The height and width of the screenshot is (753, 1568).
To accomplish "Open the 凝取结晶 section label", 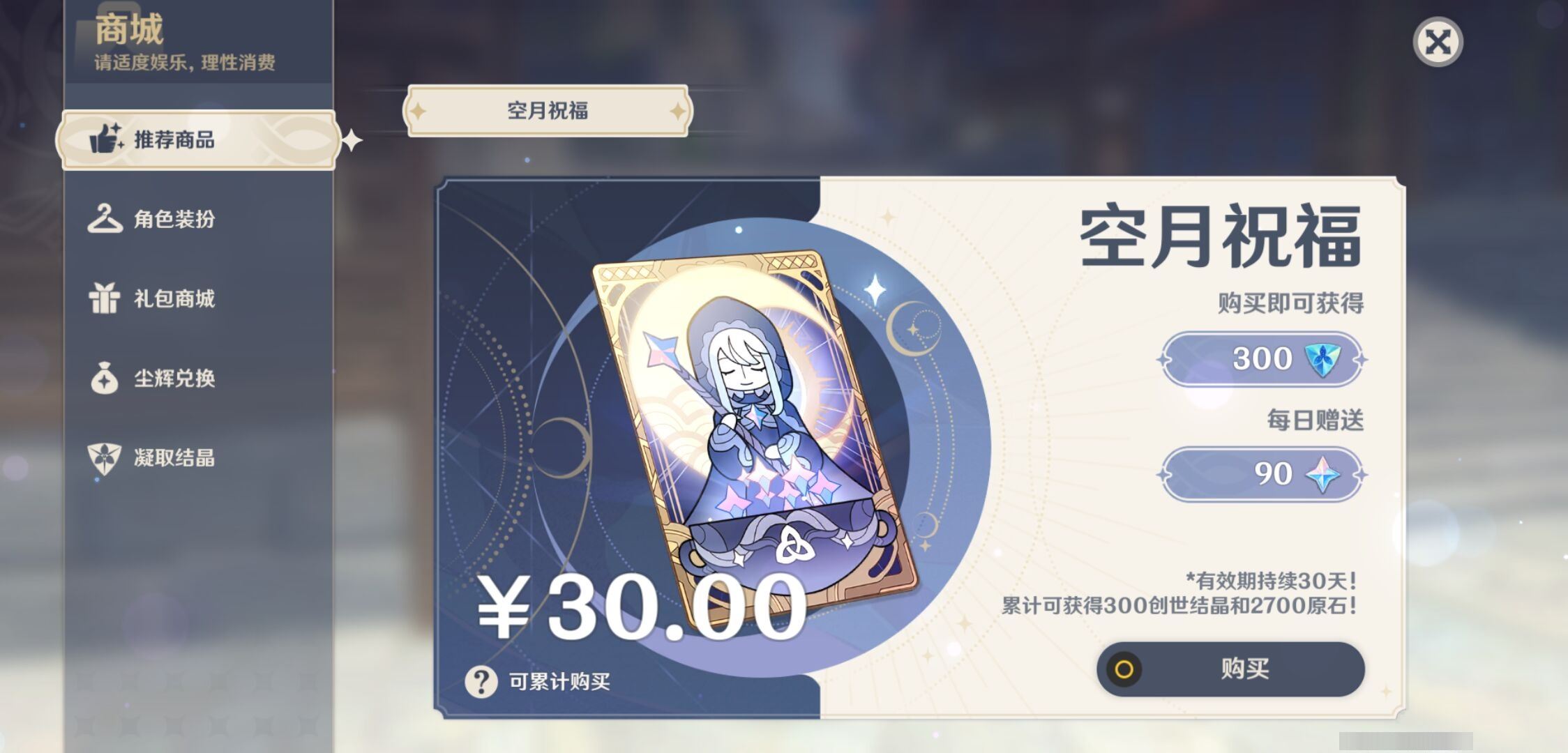I will click(x=174, y=457).
